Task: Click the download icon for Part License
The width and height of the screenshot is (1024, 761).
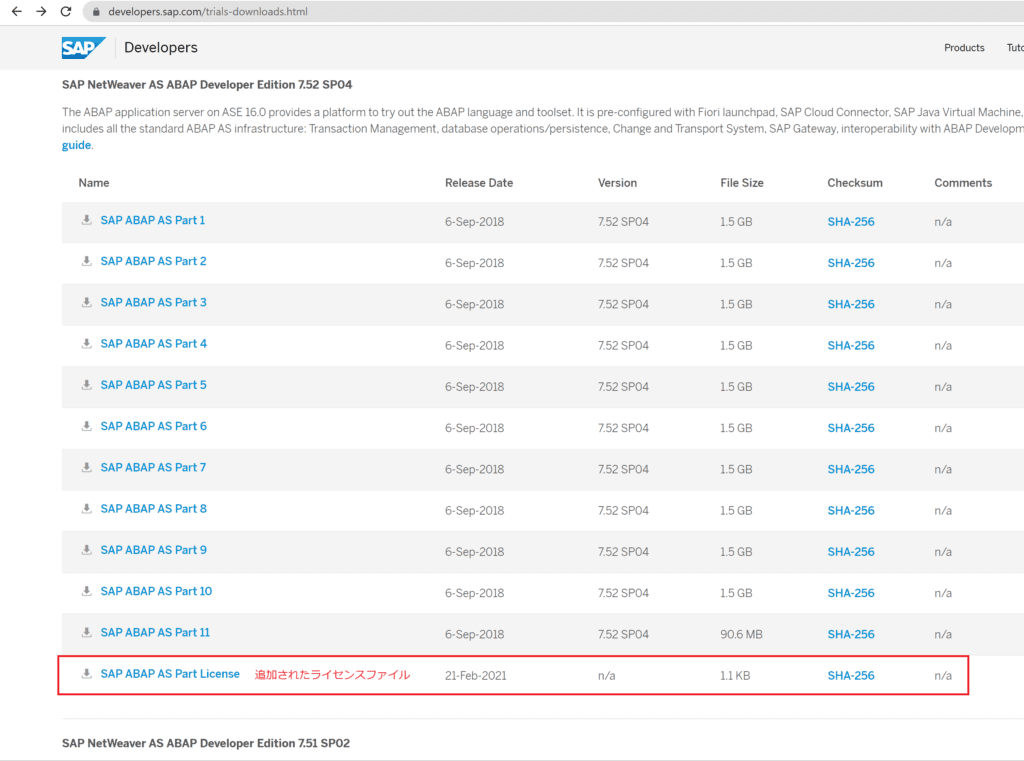Action: point(86,673)
